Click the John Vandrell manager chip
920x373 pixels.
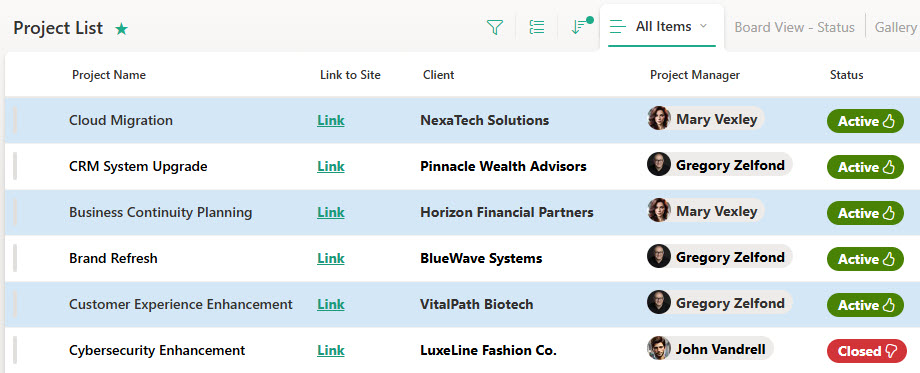[x=710, y=348]
